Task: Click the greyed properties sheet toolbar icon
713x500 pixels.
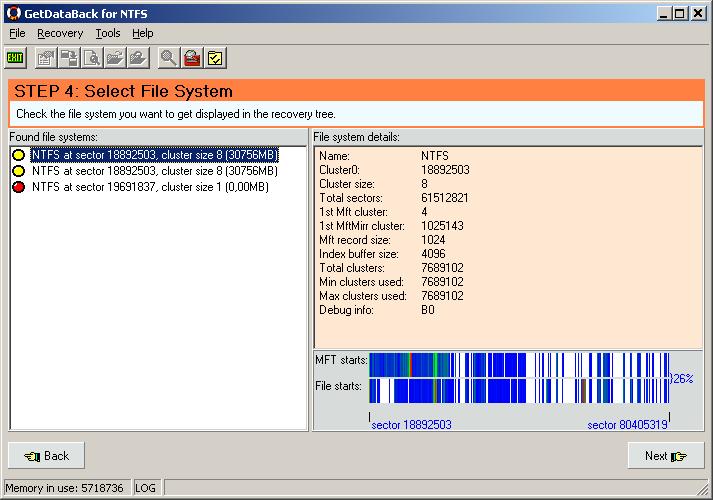Action: (46, 58)
